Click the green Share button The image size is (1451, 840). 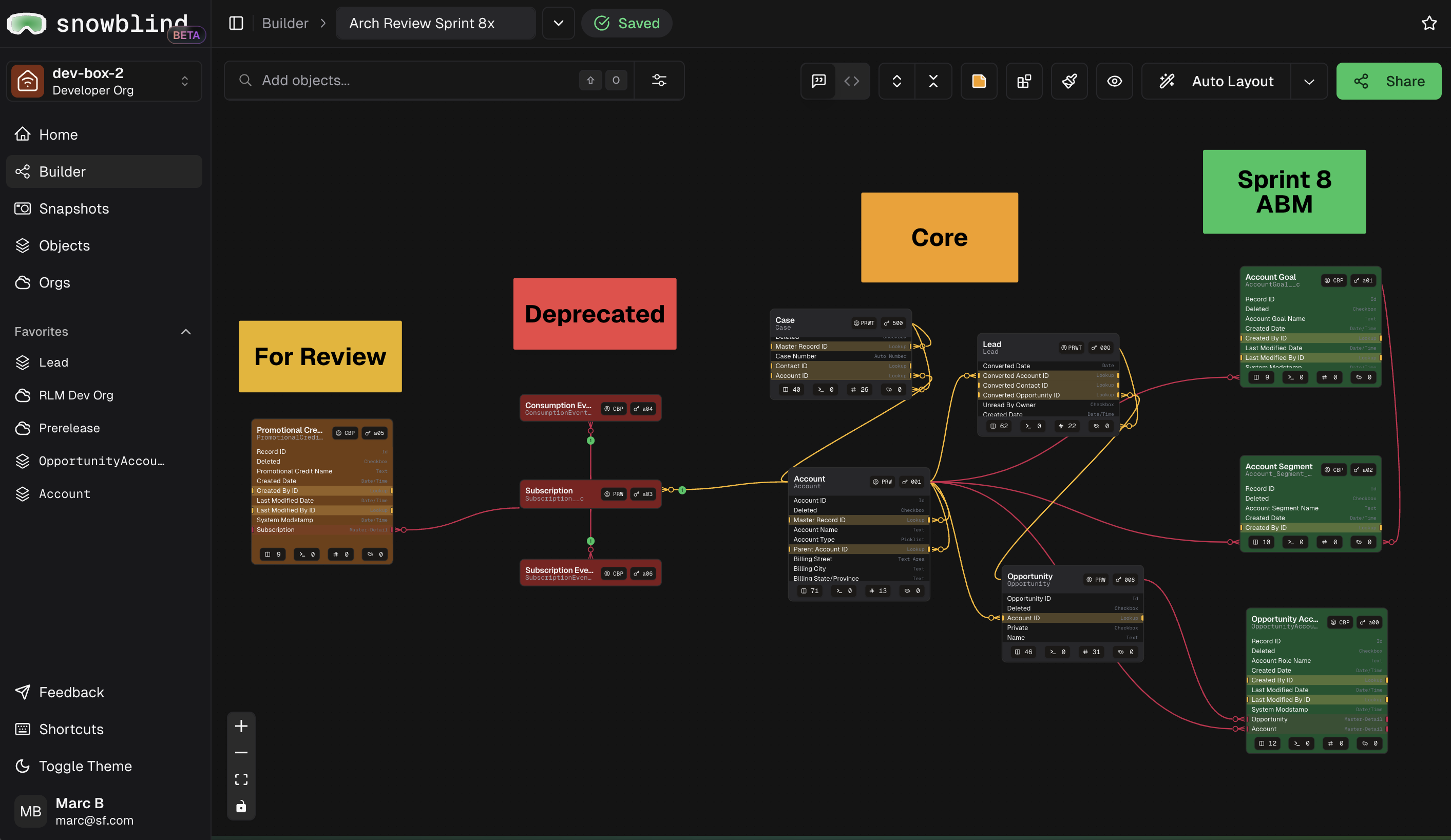pos(1388,81)
